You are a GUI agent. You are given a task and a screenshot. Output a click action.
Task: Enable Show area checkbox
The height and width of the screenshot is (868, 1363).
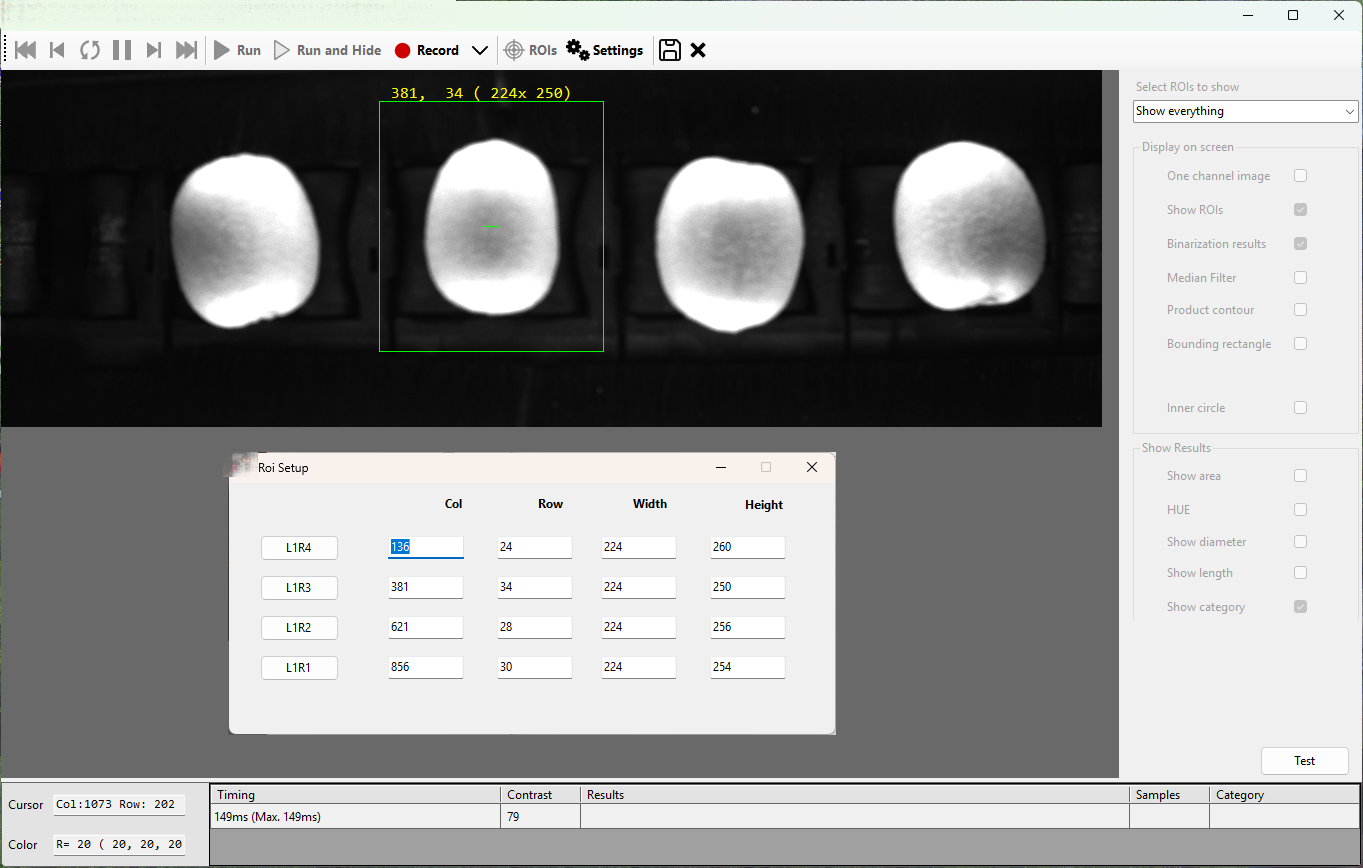1300,476
